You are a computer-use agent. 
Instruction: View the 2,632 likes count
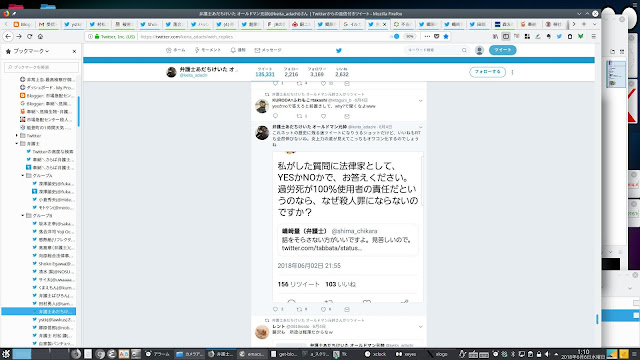coord(342,72)
